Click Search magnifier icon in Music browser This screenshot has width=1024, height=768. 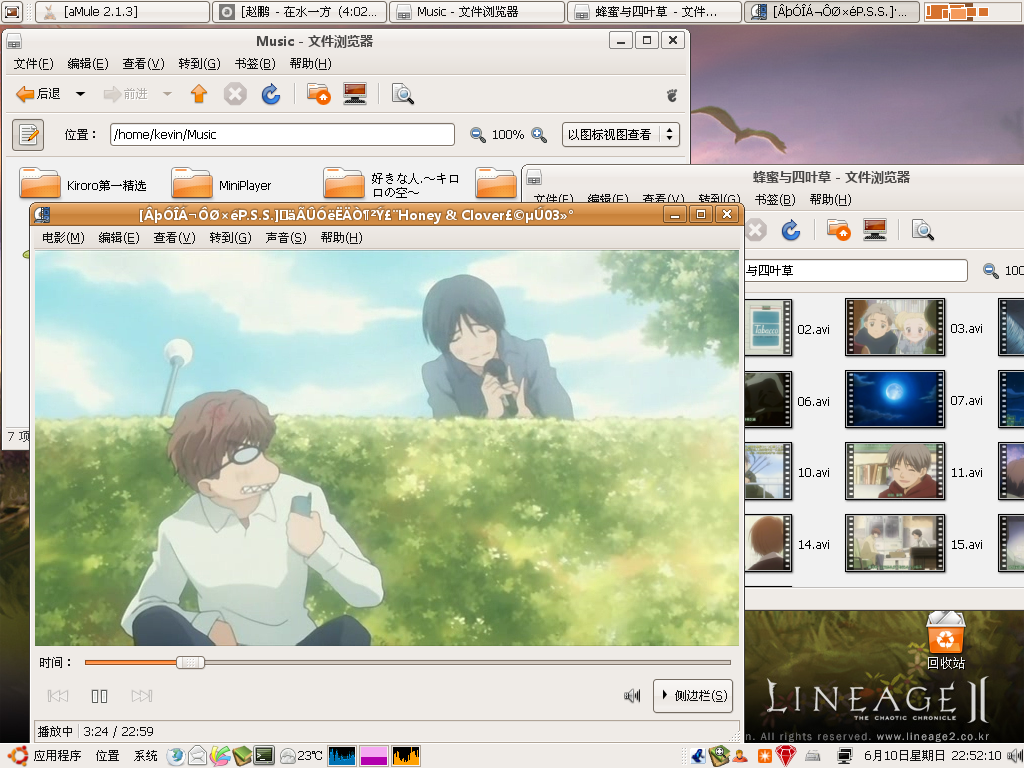point(402,94)
